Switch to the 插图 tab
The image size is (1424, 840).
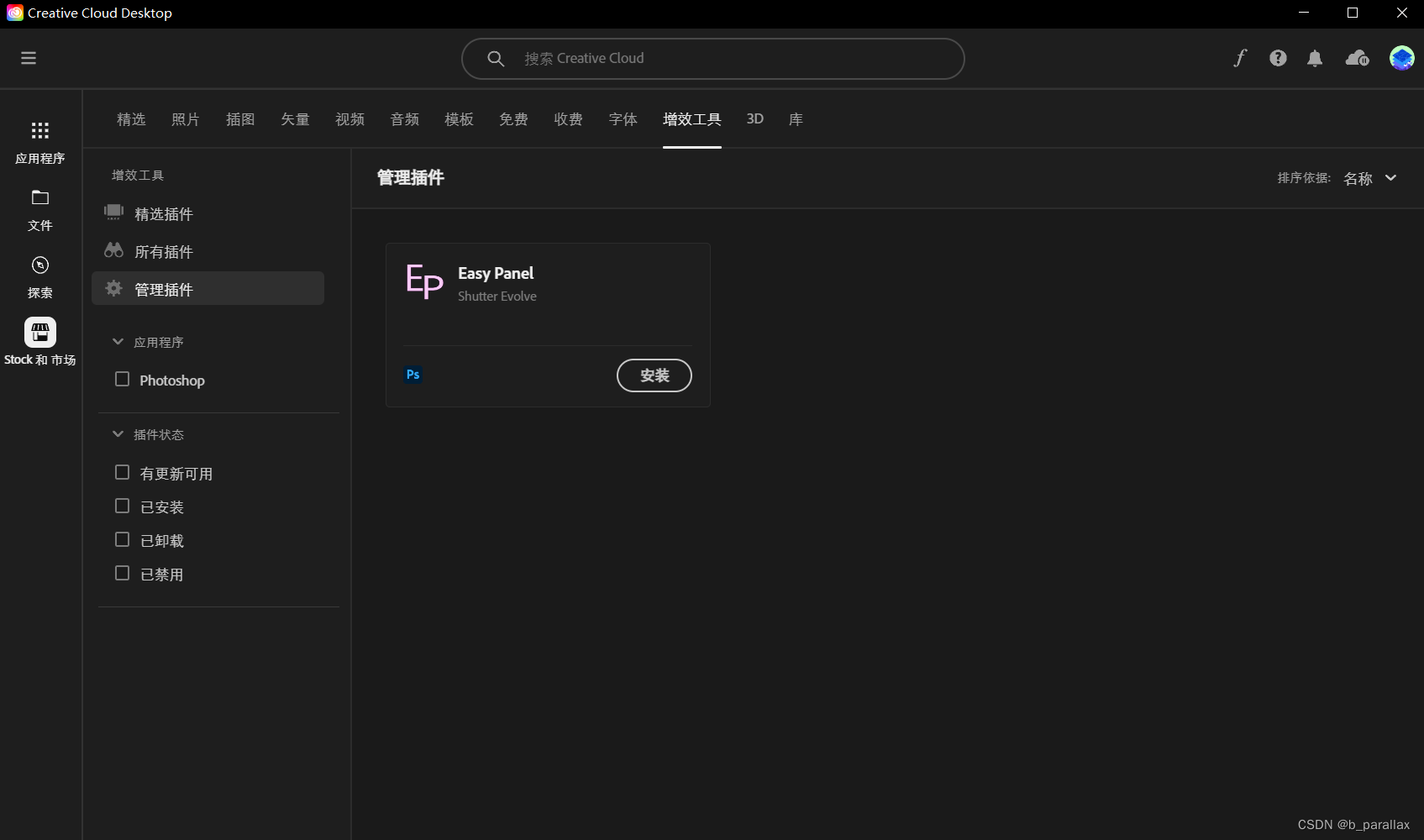(240, 119)
